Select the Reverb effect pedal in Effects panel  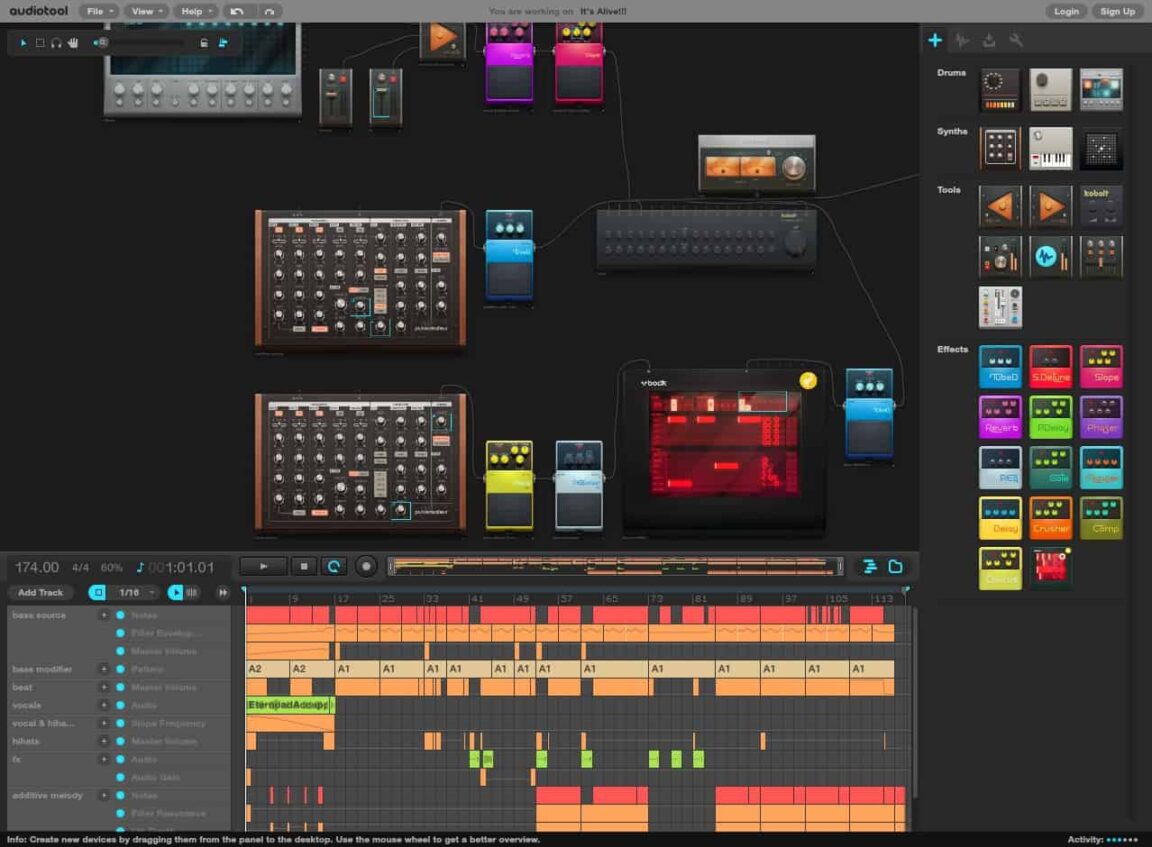pyautogui.click(x=1000, y=416)
